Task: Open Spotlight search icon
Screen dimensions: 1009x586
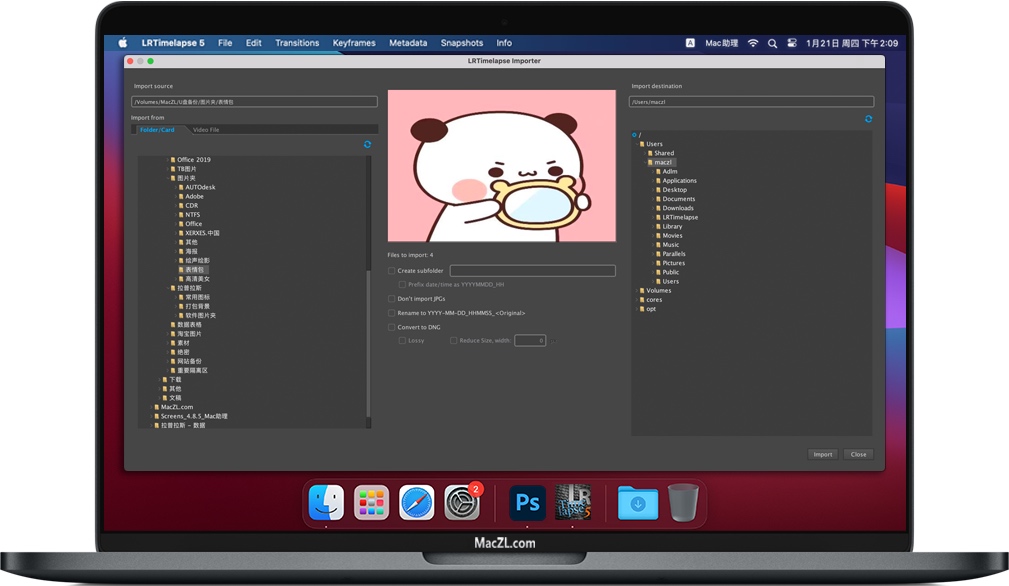Action: point(772,43)
